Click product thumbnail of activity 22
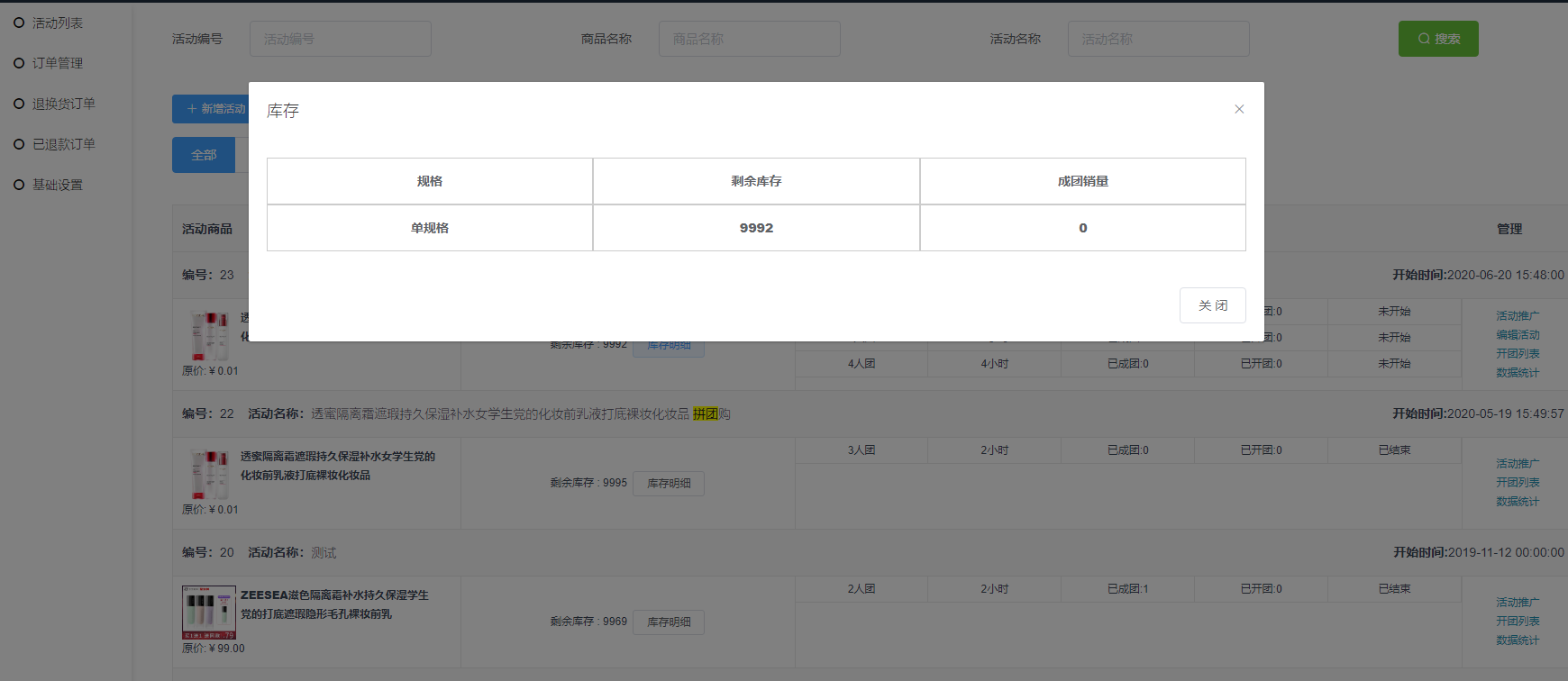The width and height of the screenshot is (1568, 681). tap(209, 475)
